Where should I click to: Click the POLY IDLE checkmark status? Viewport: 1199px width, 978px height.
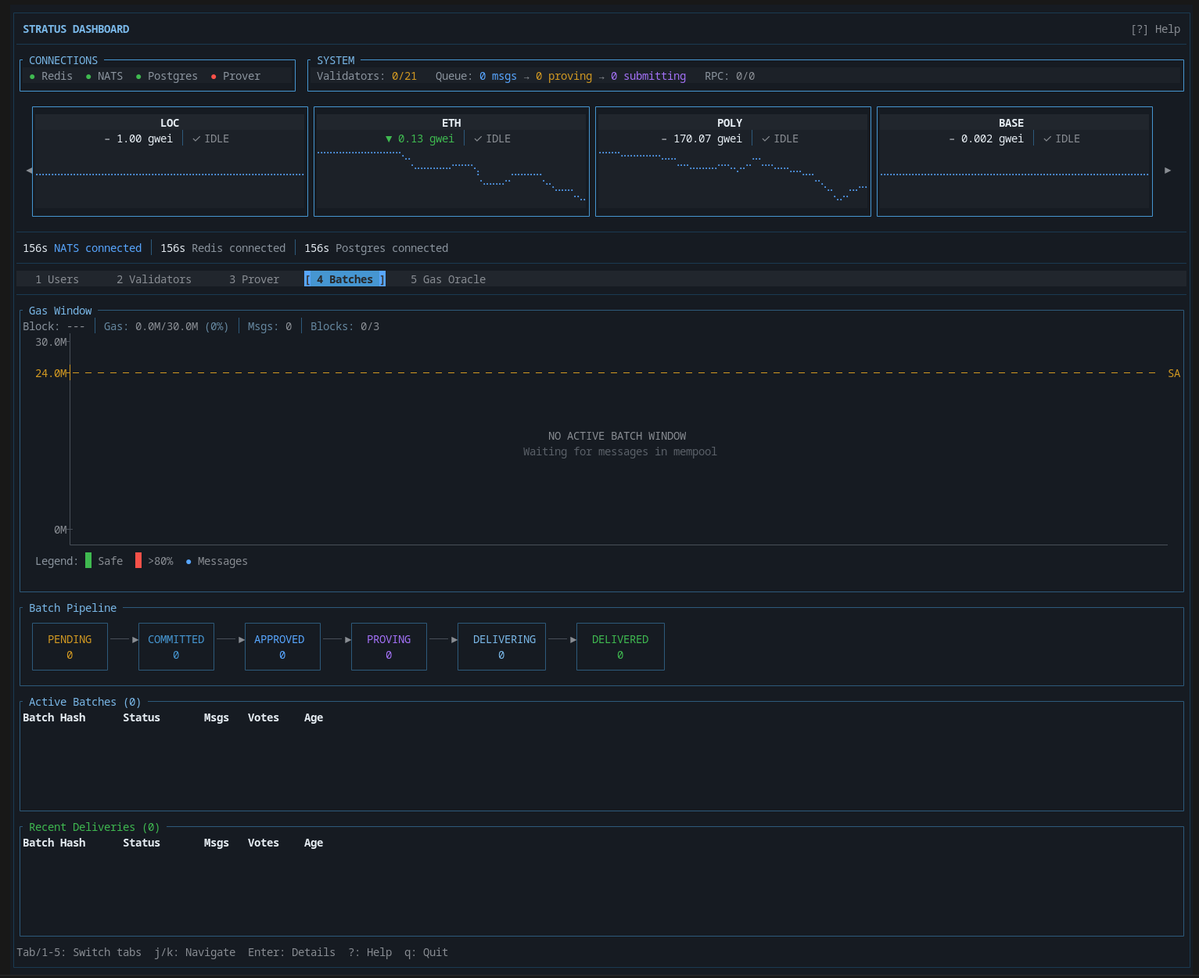point(779,138)
